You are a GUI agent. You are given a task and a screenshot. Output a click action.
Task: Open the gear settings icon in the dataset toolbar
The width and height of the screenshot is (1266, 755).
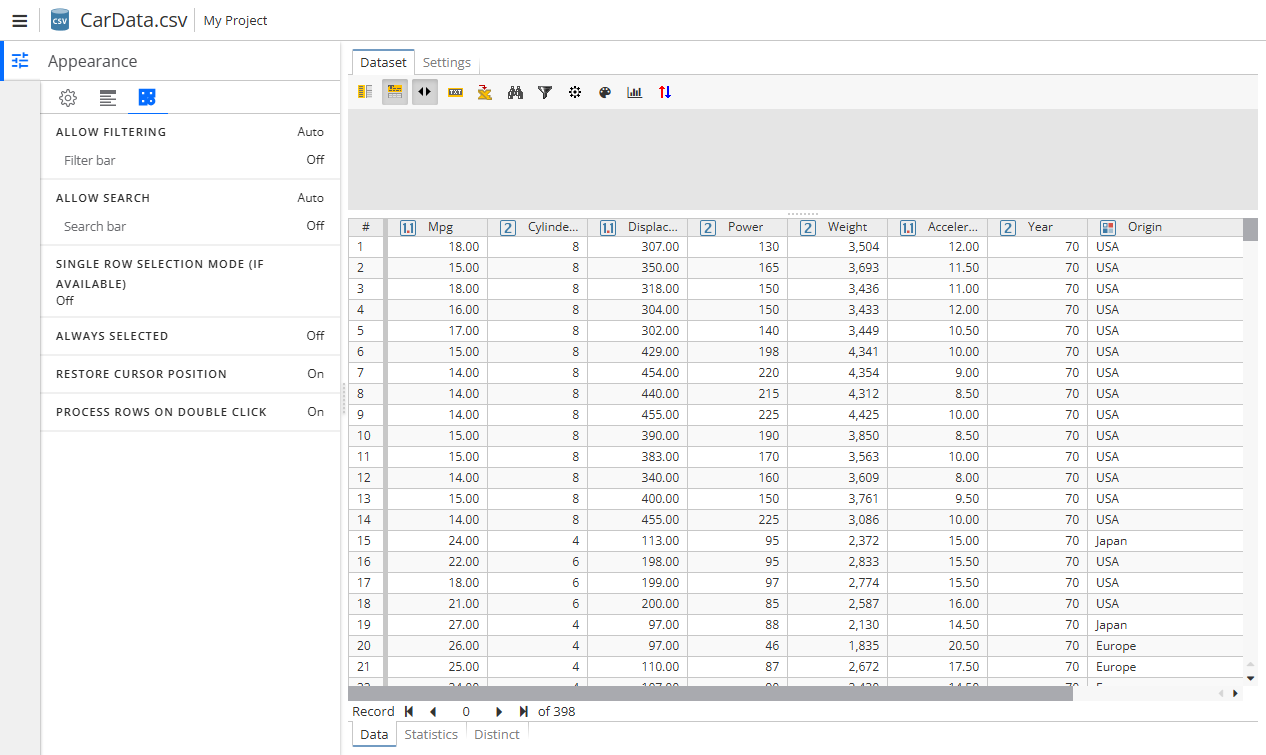coord(575,92)
